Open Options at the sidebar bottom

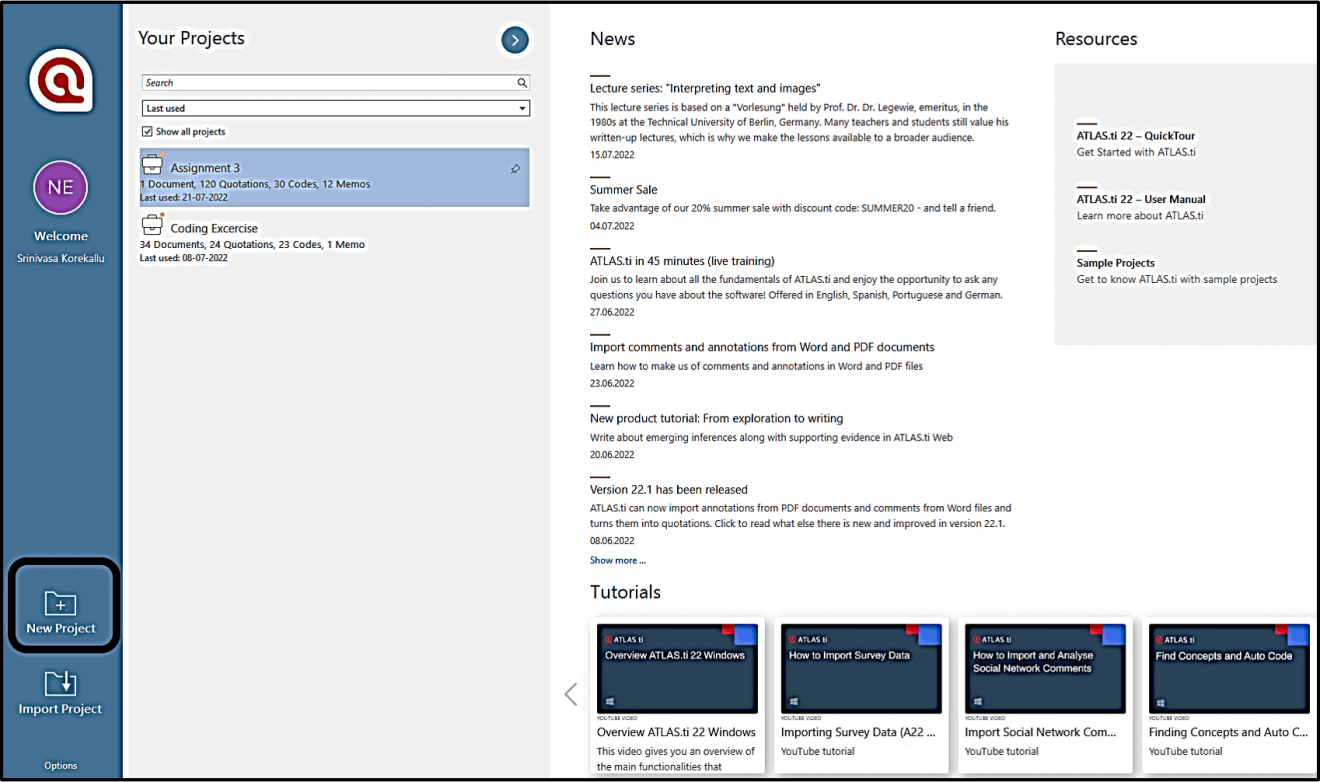(x=60, y=765)
